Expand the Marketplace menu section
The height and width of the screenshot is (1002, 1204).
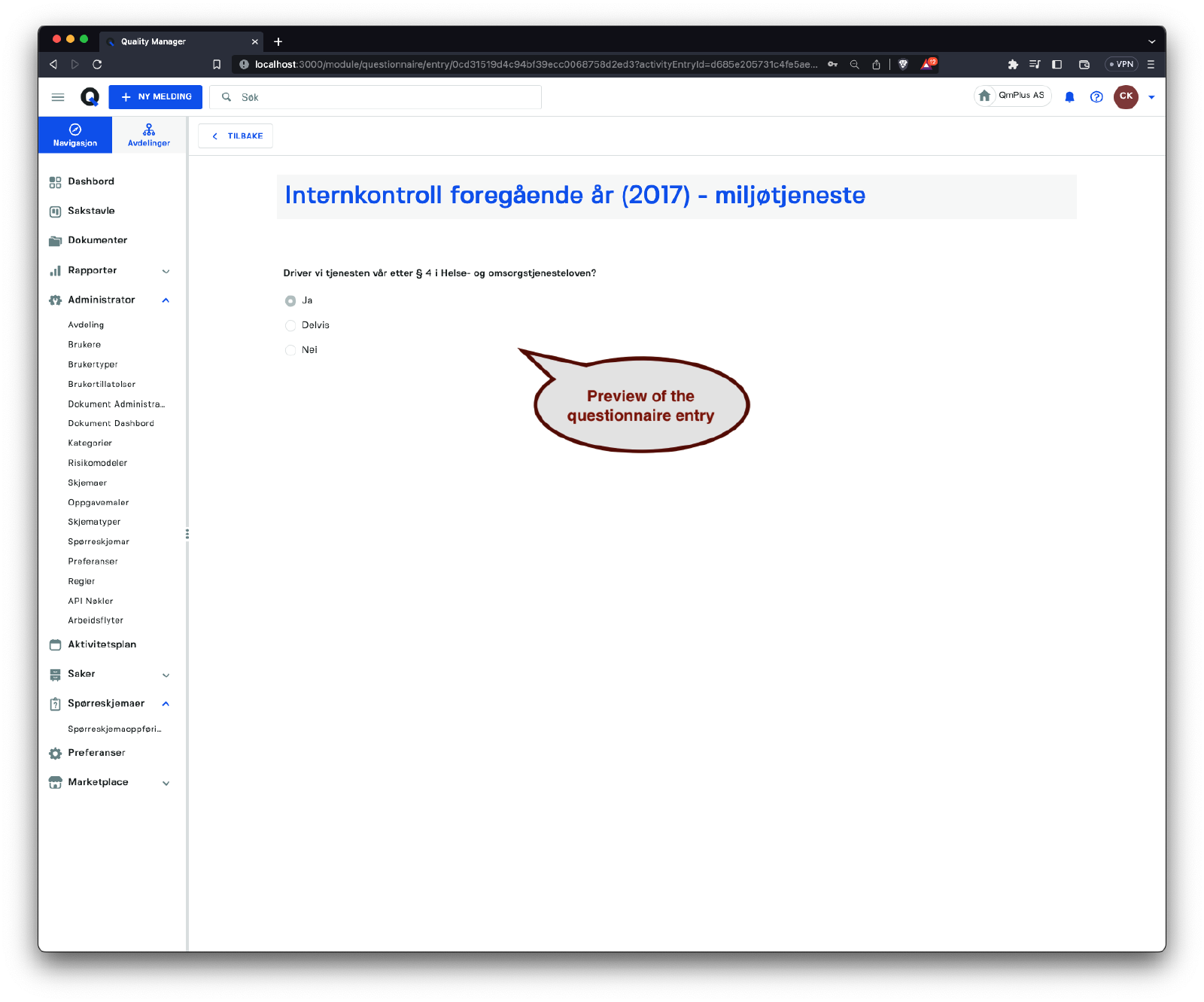(x=166, y=783)
